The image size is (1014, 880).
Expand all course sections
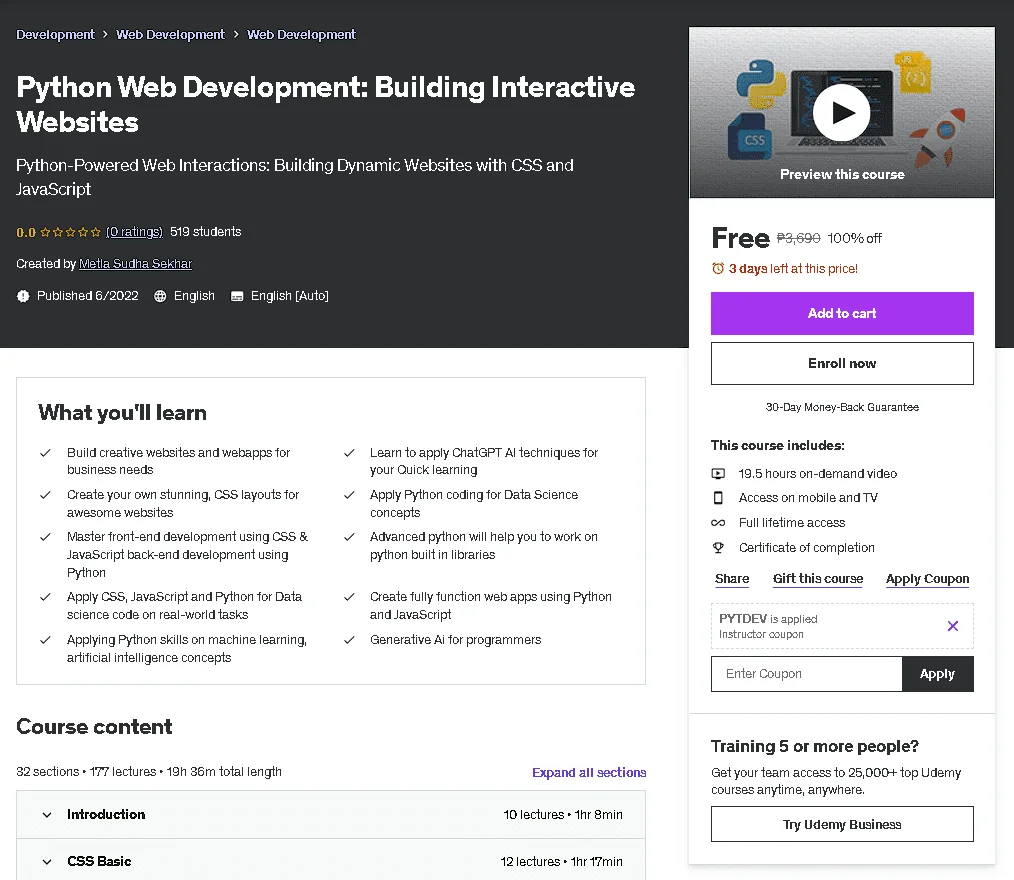coord(588,772)
